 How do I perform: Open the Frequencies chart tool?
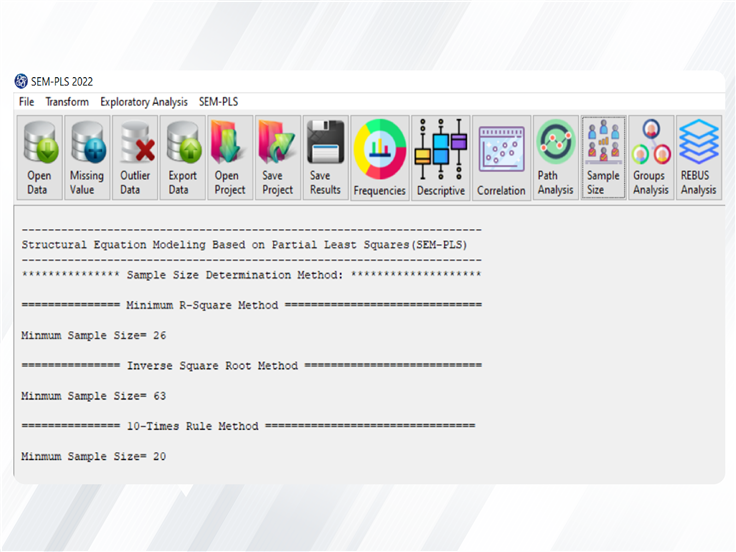tap(380, 158)
